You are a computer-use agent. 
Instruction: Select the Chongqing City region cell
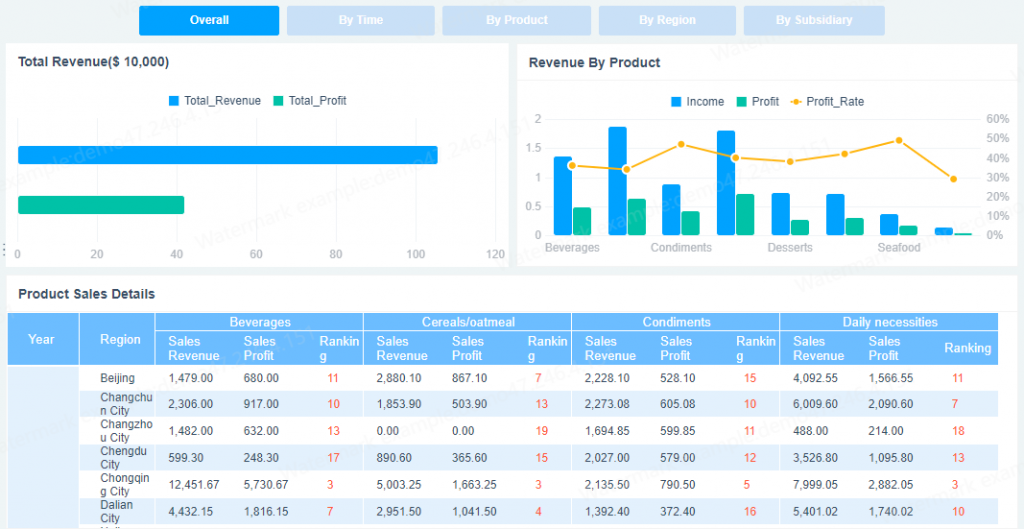[x=118, y=485]
